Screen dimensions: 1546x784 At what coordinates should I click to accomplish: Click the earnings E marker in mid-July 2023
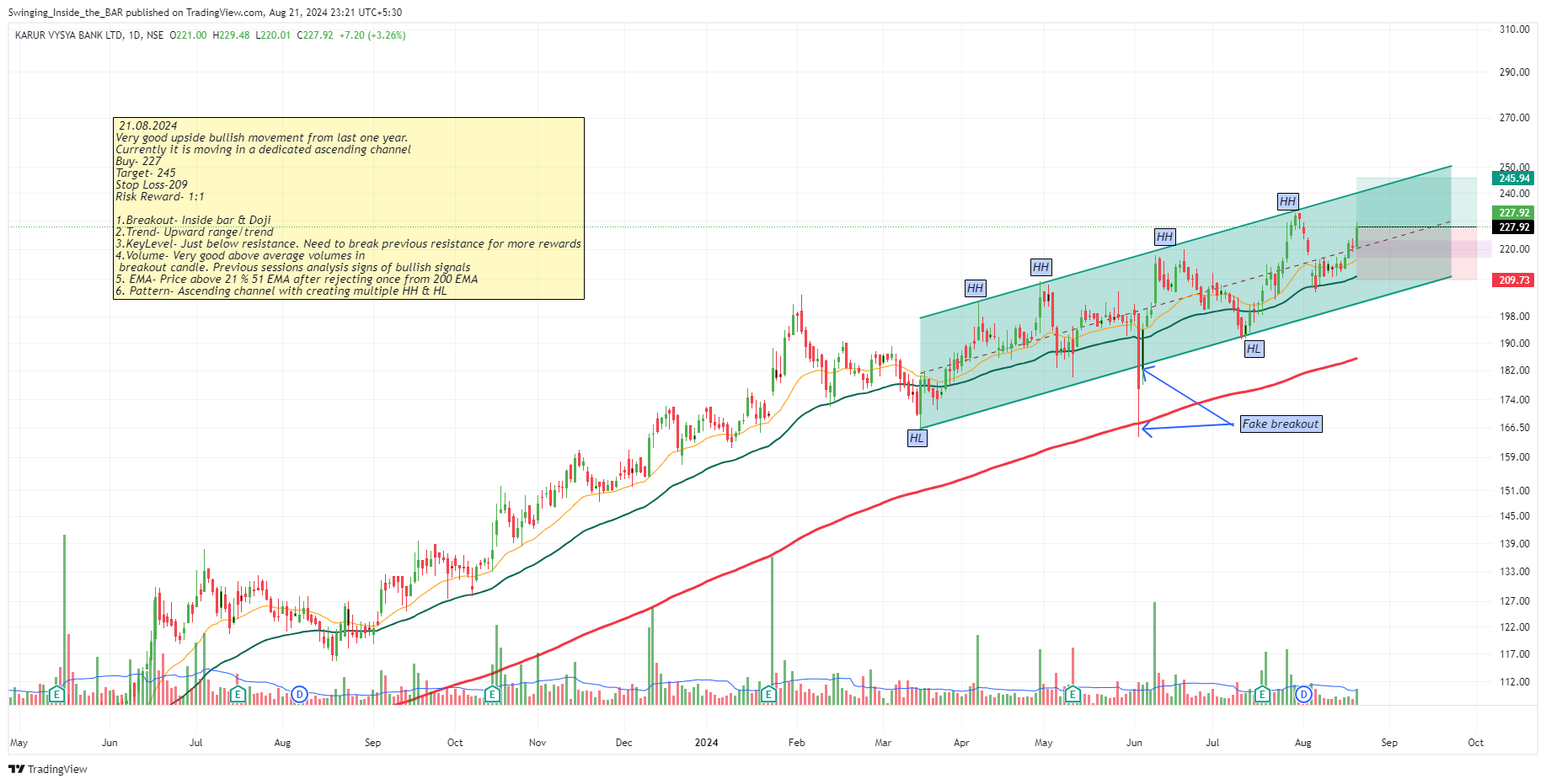tap(238, 695)
